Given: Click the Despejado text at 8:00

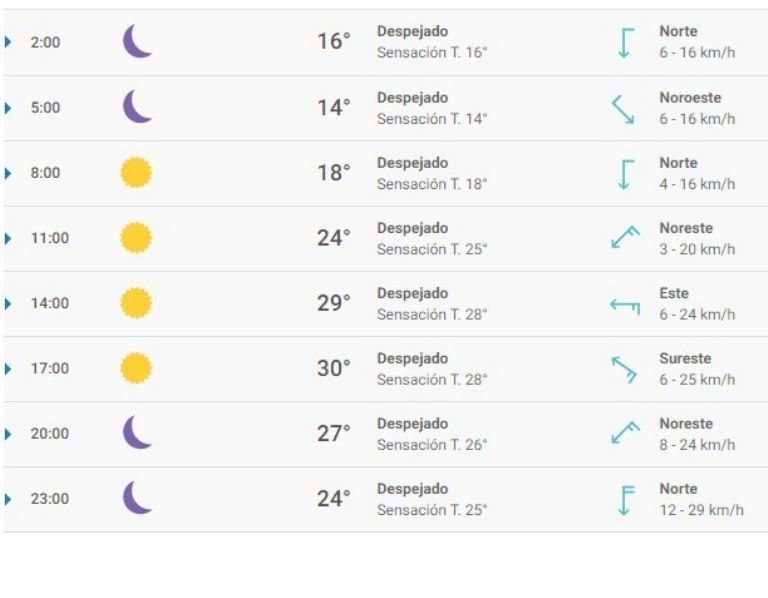Looking at the screenshot, I should click(412, 163).
